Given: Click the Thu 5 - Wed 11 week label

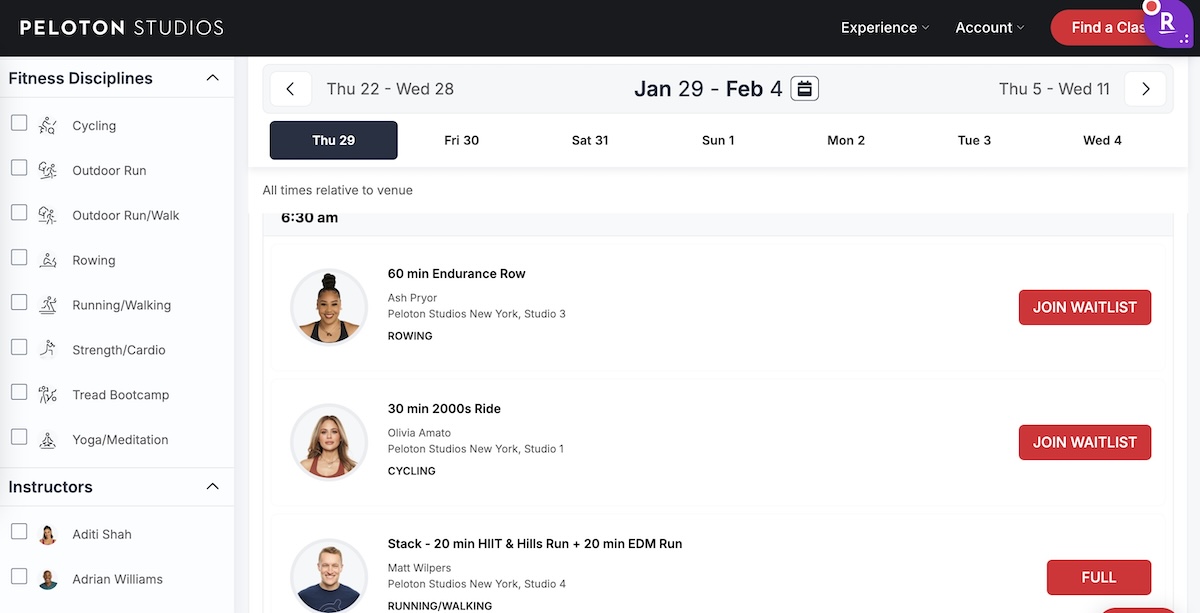Looking at the screenshot, I should coord(1054,89).
